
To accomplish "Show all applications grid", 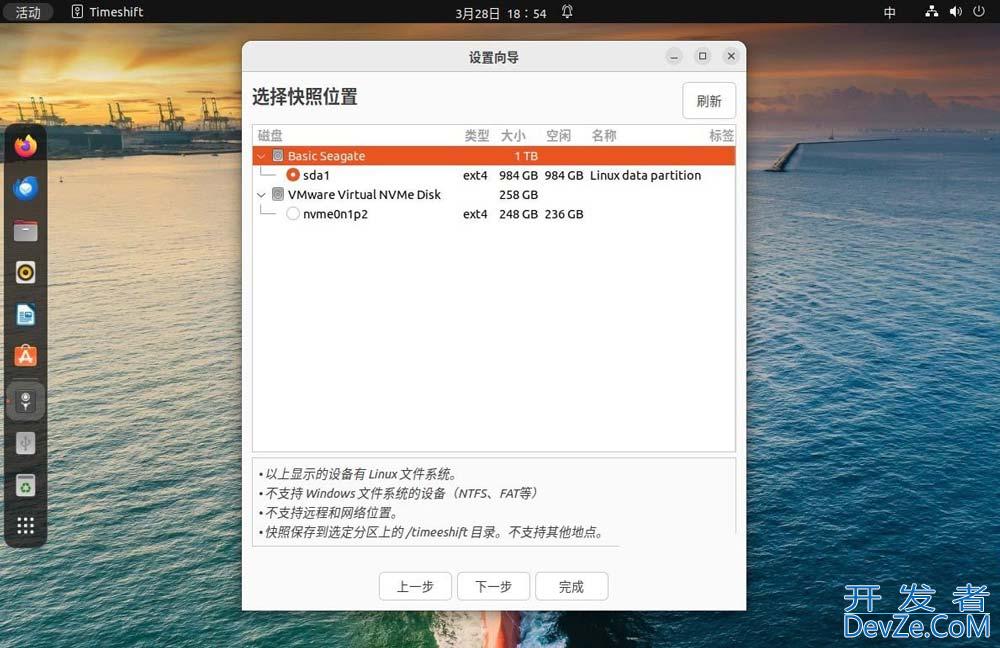I will pos(26,526).
